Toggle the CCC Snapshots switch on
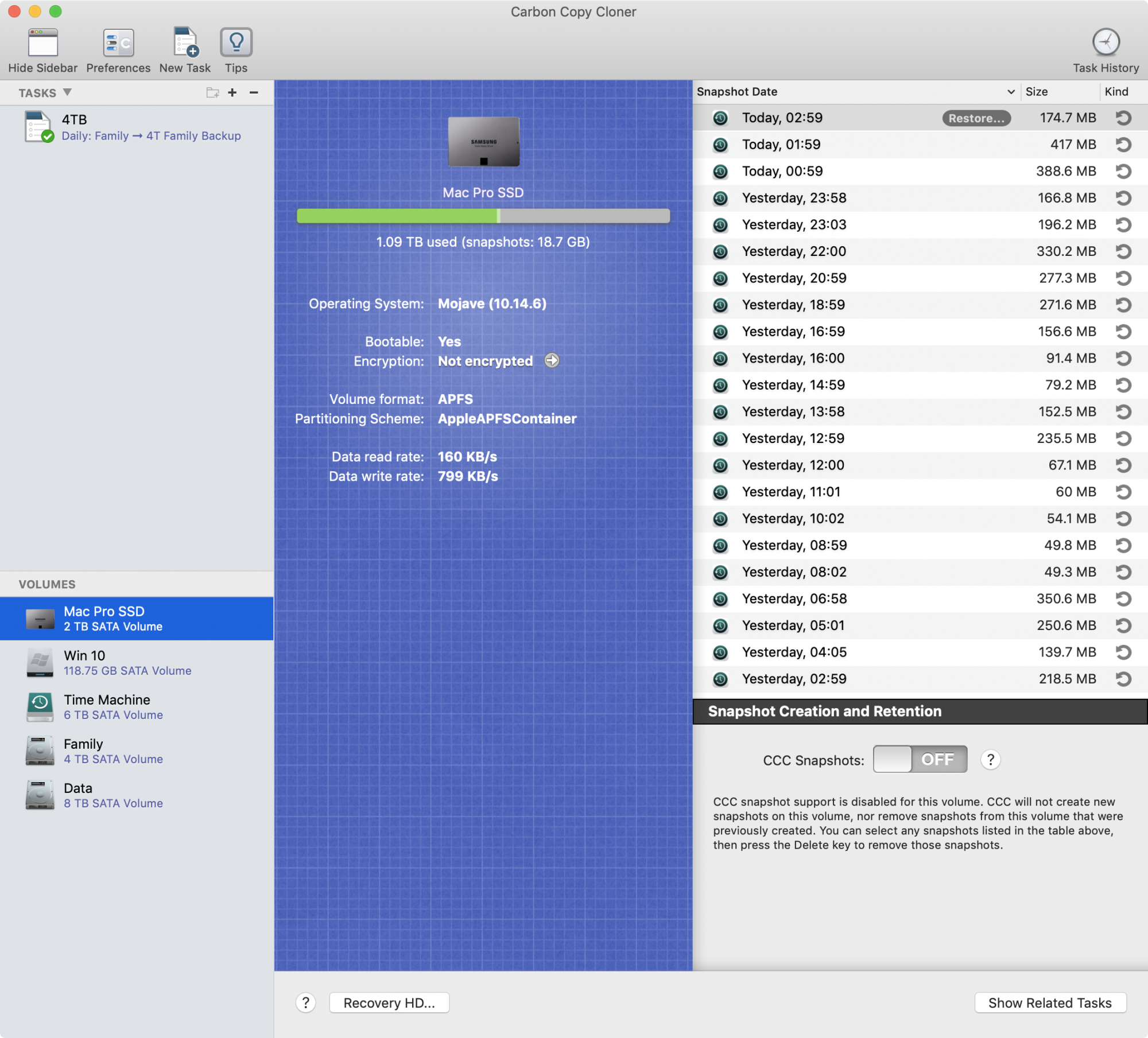 tap(920, 759)
